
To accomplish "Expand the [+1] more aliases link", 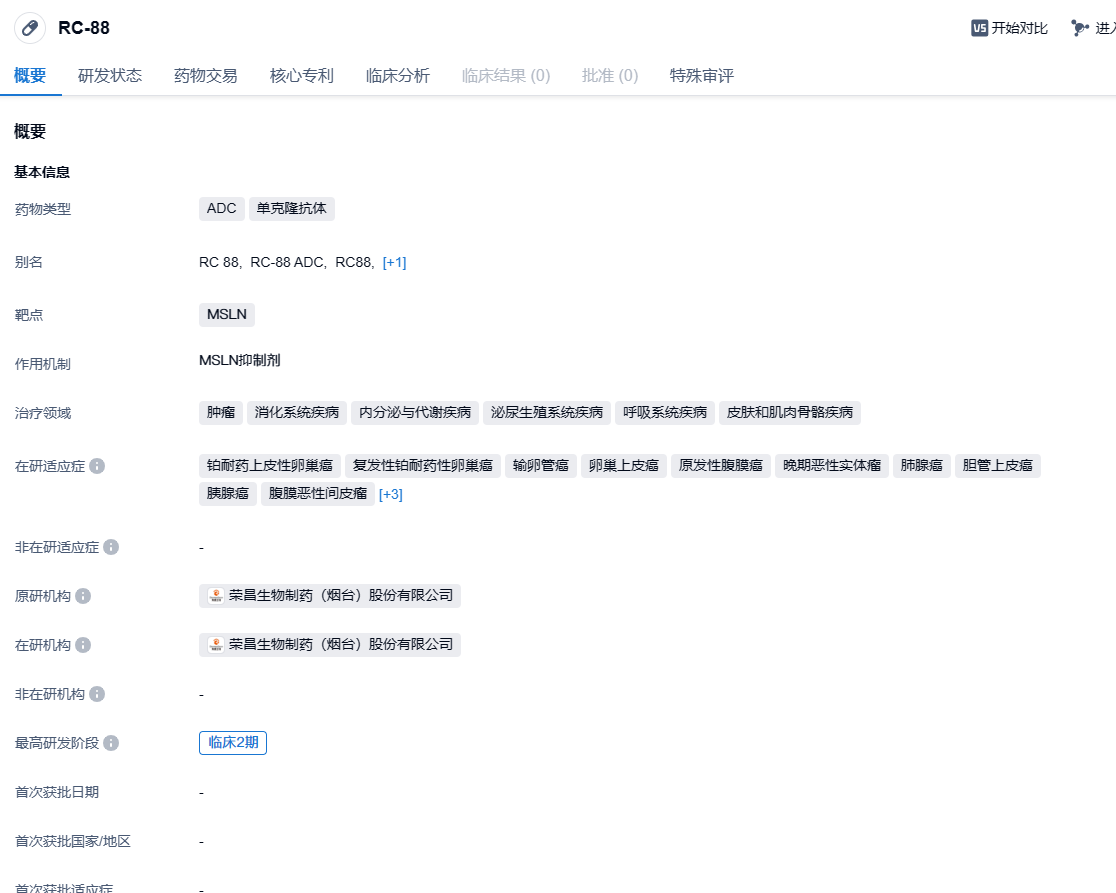I will coord(394,262).
